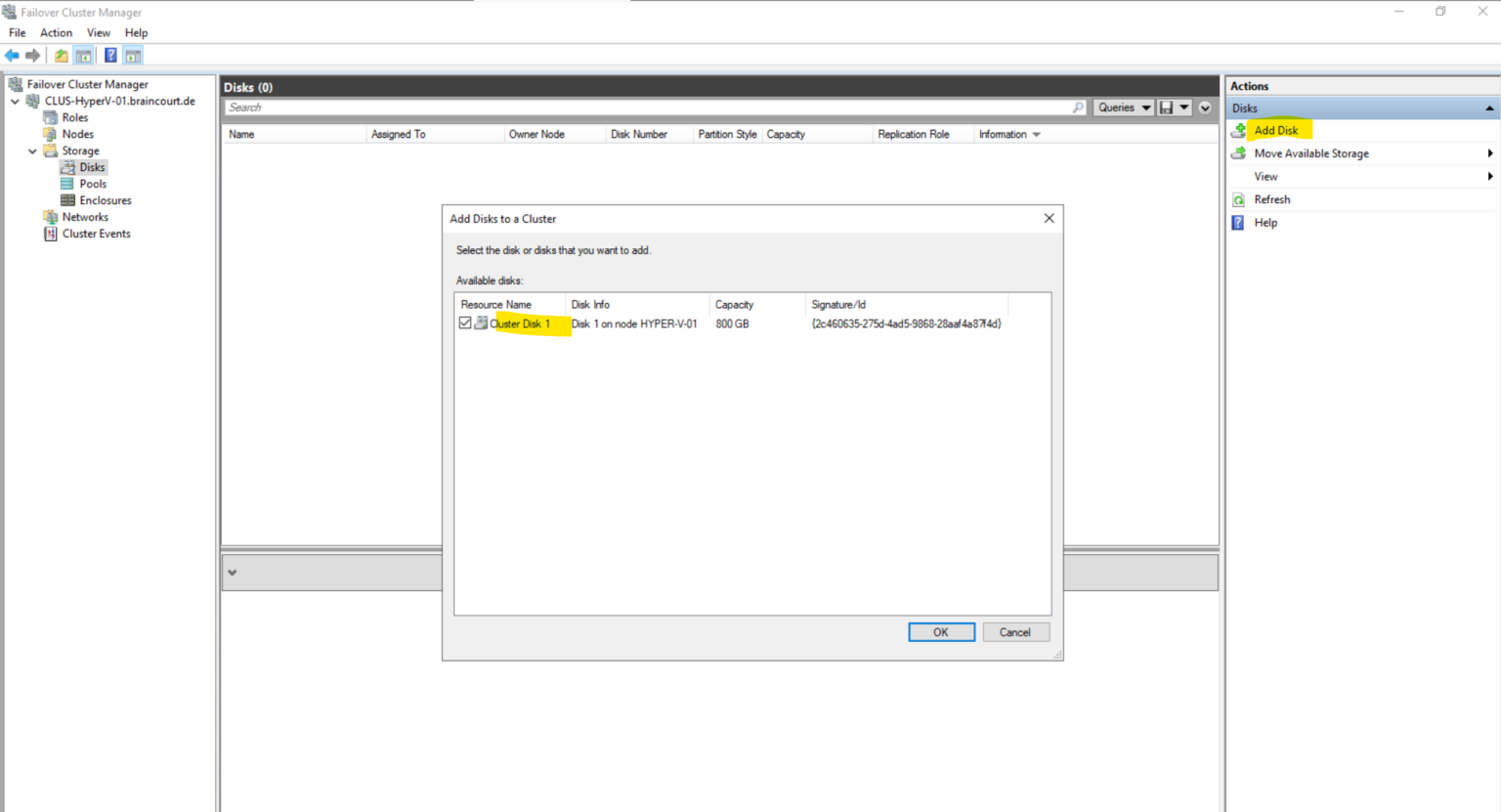Select Networks in the cluster tree
The image size is (1501, 812).
(x=83, y=216)
